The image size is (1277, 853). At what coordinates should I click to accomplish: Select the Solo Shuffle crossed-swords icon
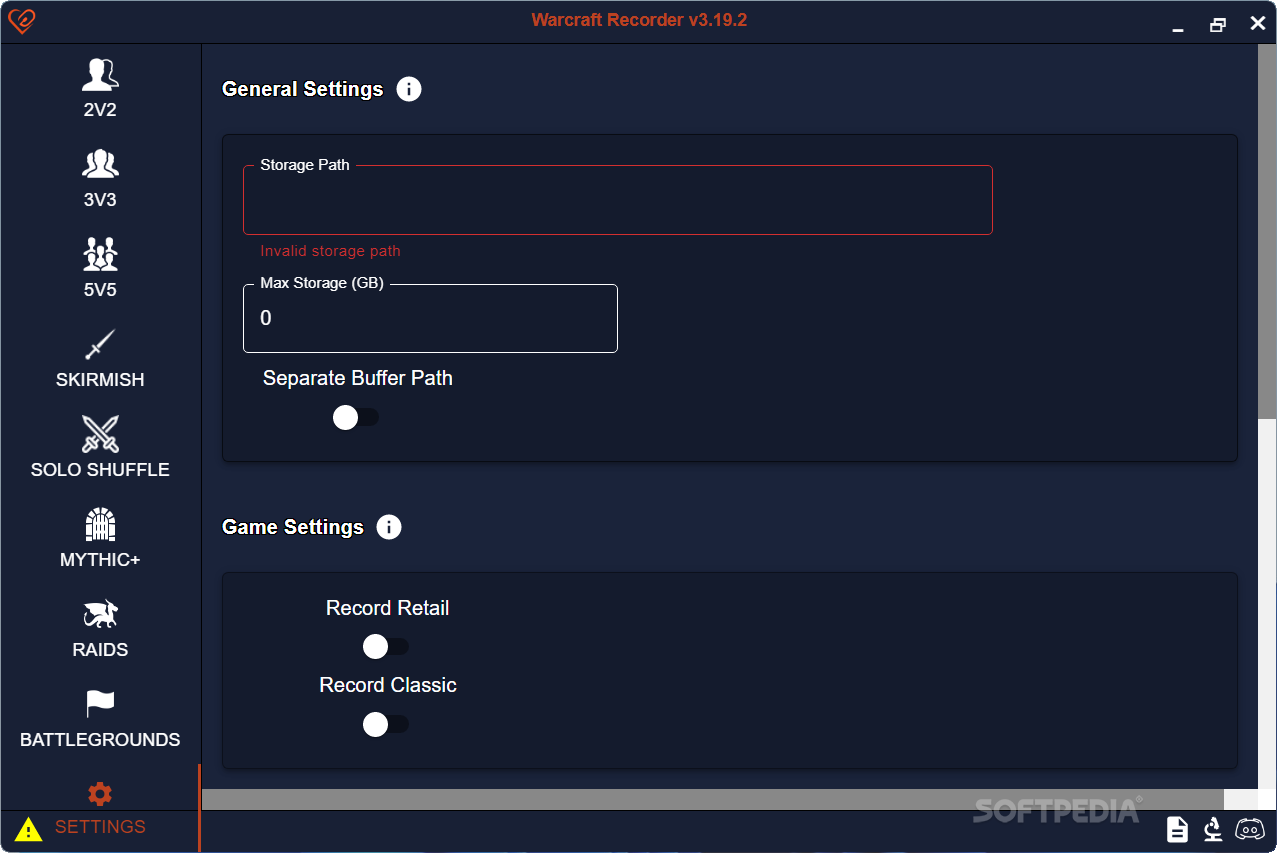(x=100, y=435)
